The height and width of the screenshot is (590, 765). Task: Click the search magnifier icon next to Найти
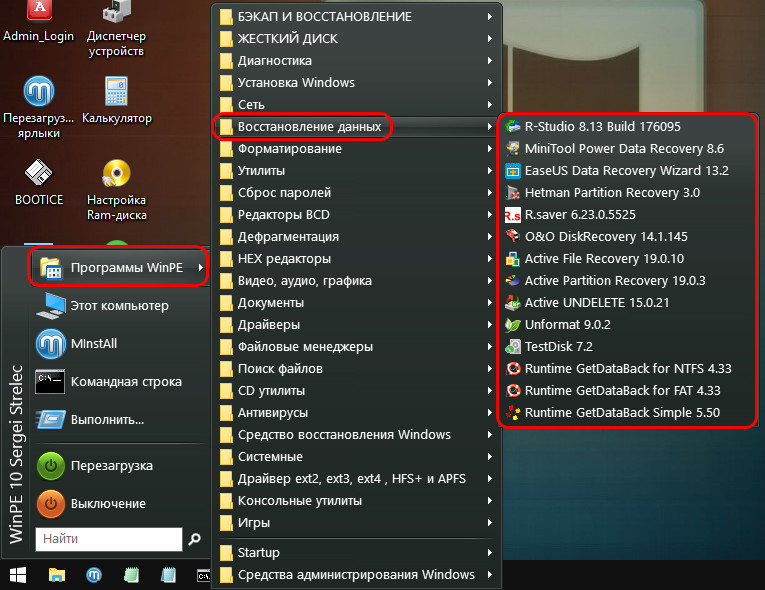tap(195, 539)
